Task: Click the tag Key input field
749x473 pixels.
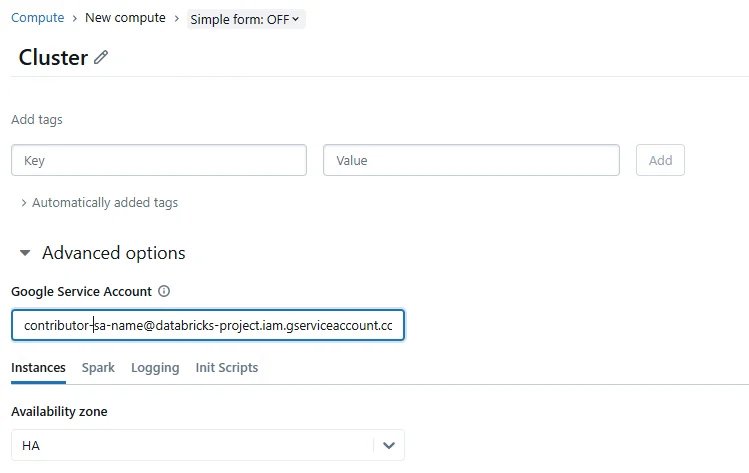Action: 158,160
